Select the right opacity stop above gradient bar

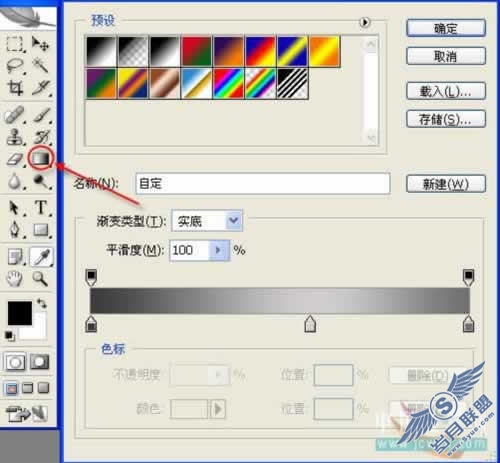(x=468, y=278)
